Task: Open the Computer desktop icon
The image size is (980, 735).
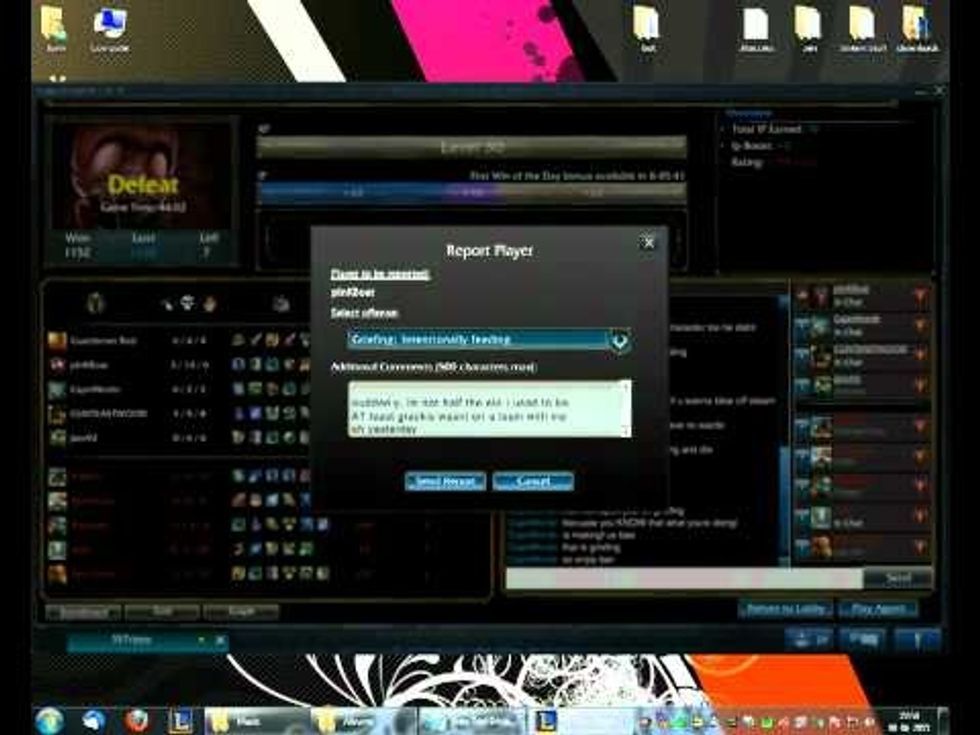Action: (109, 26)
